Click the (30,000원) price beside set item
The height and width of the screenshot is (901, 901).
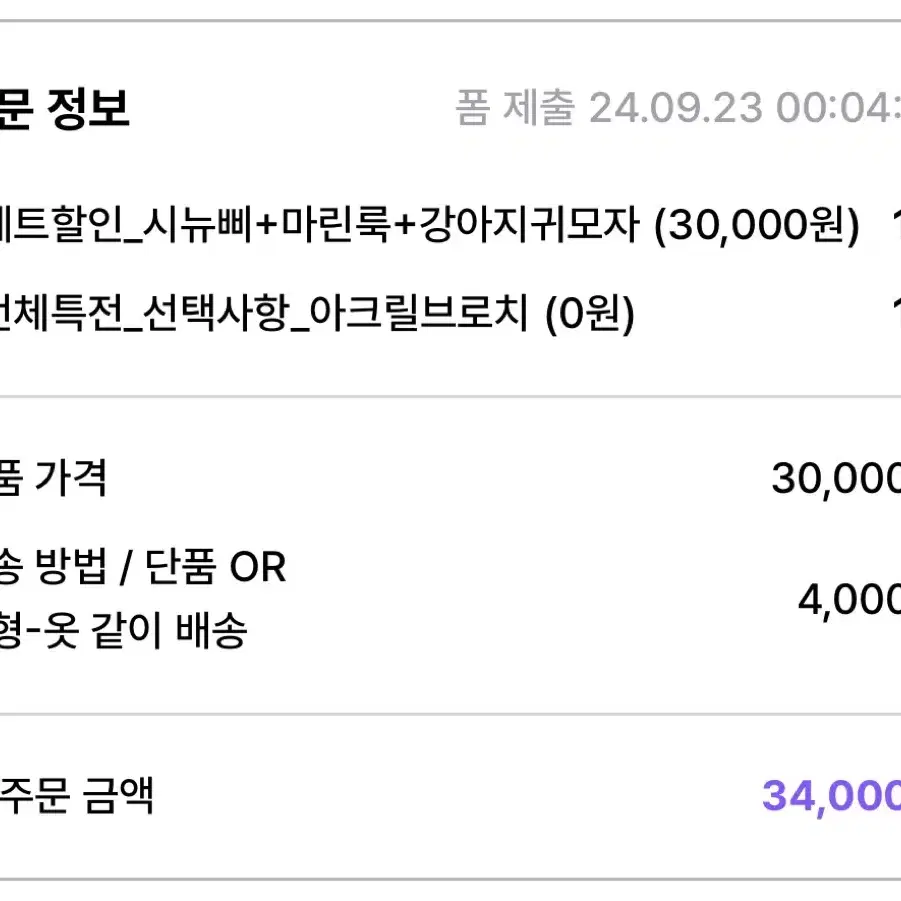click(x=757, y=225)
